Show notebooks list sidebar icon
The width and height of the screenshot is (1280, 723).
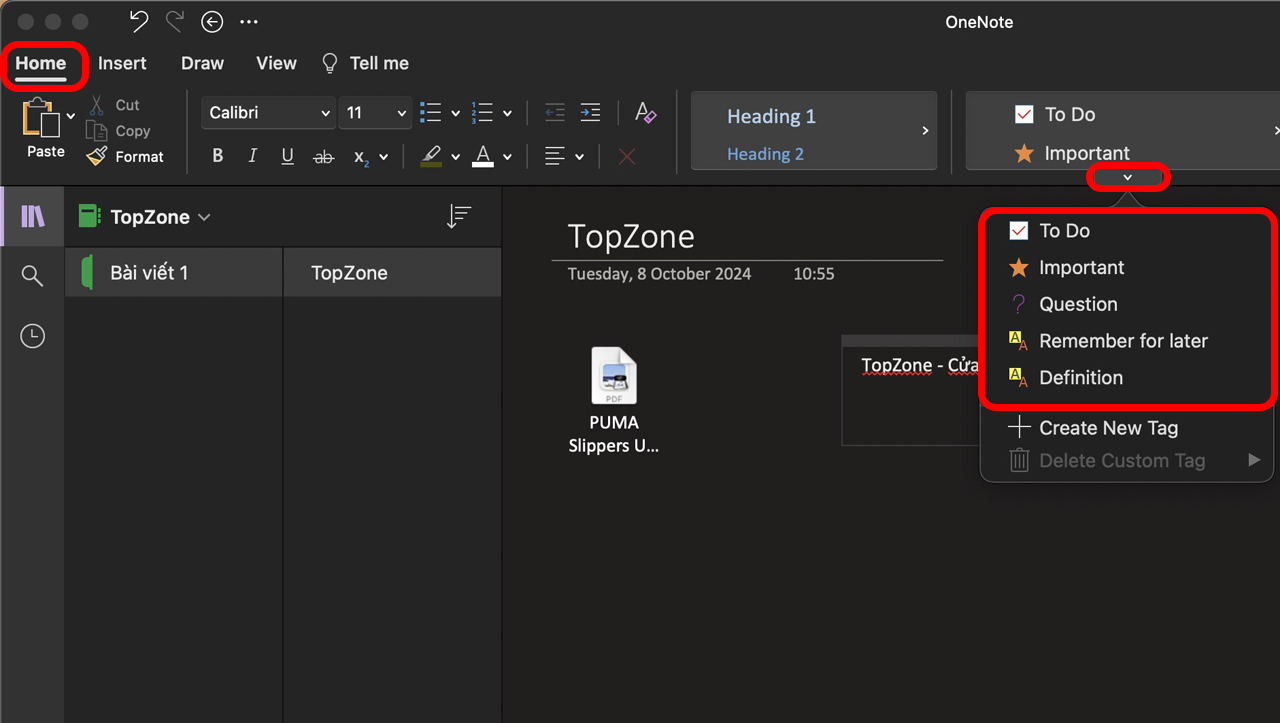pos(32,217)
